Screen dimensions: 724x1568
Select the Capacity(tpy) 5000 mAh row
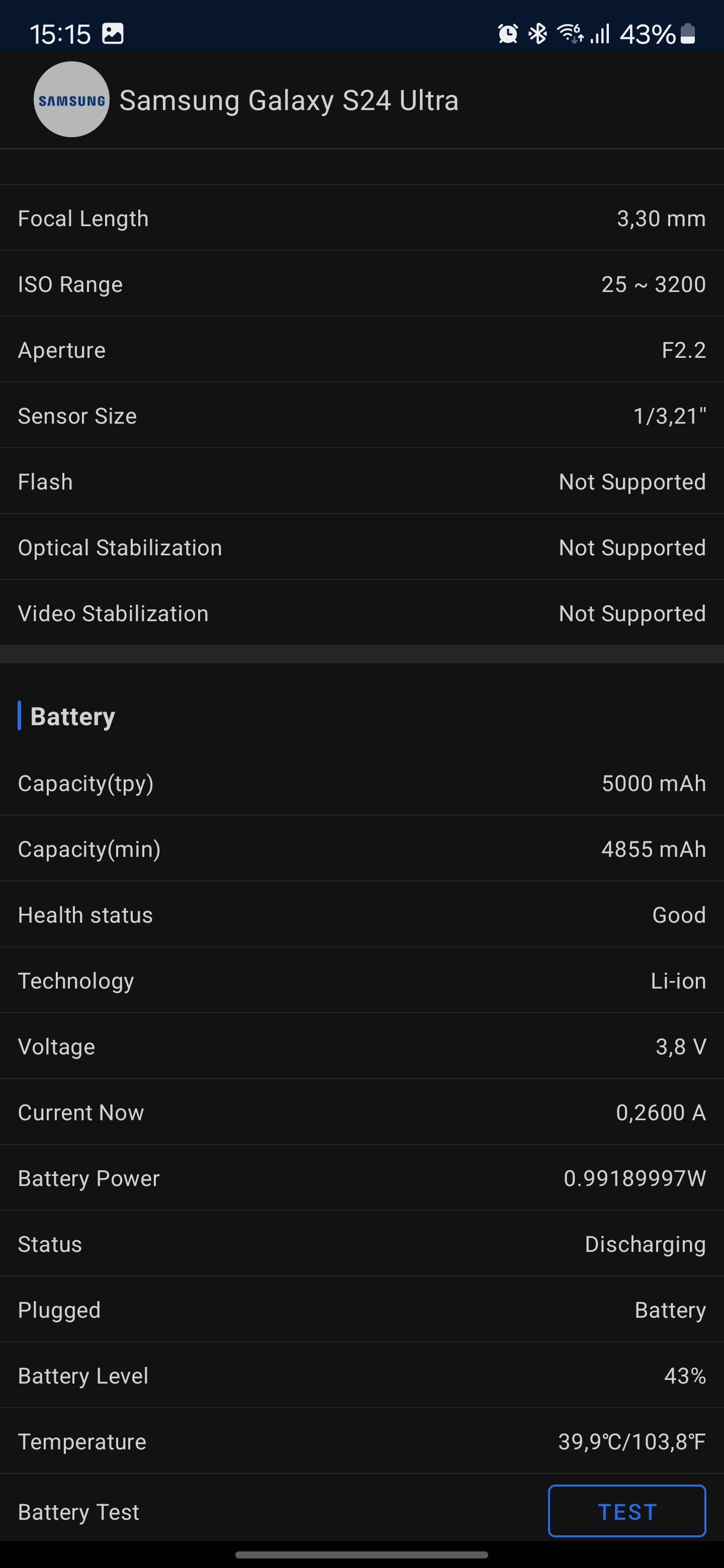(x=361, y=783)
